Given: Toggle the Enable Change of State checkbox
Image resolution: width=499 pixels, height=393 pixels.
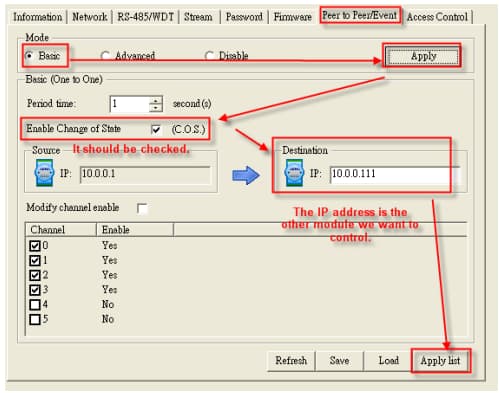Looking at the screenshot, I should [x=156, y=129].
